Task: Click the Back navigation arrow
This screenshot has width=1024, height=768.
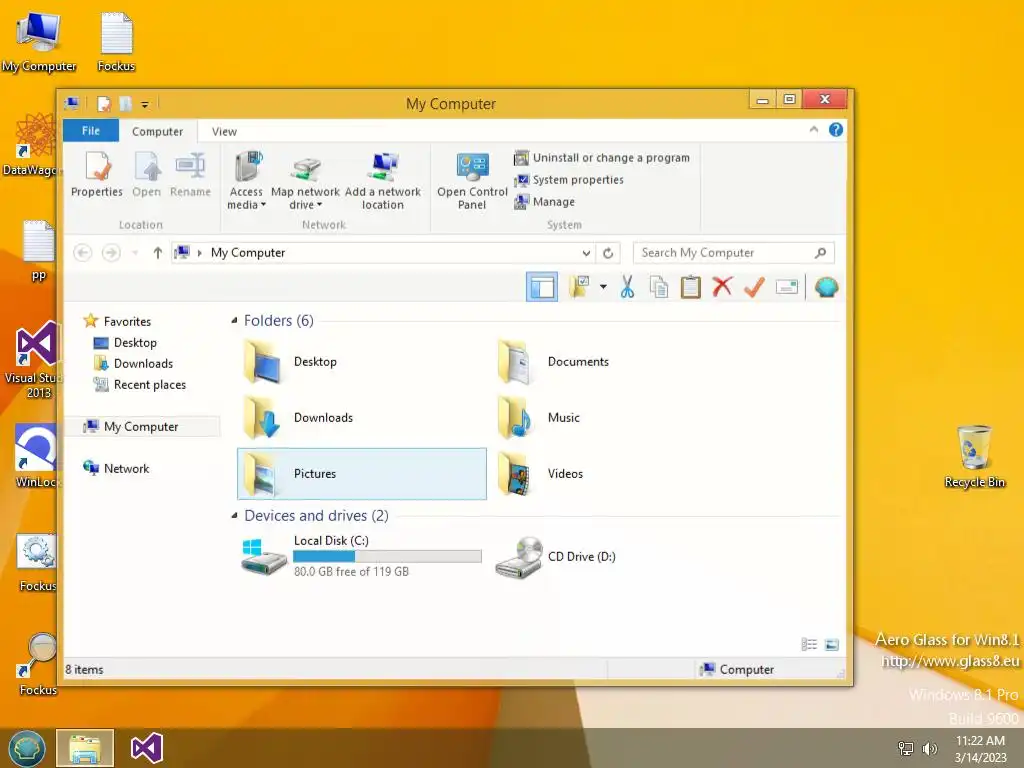Action: click(x=82, y=253)
